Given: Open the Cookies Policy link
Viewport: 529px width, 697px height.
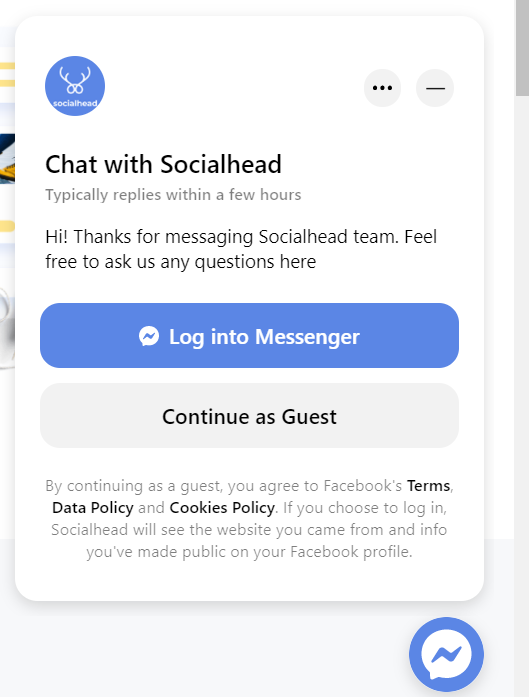Looking at the screenshot, I should pyautogui.click(x=222, y=508).
